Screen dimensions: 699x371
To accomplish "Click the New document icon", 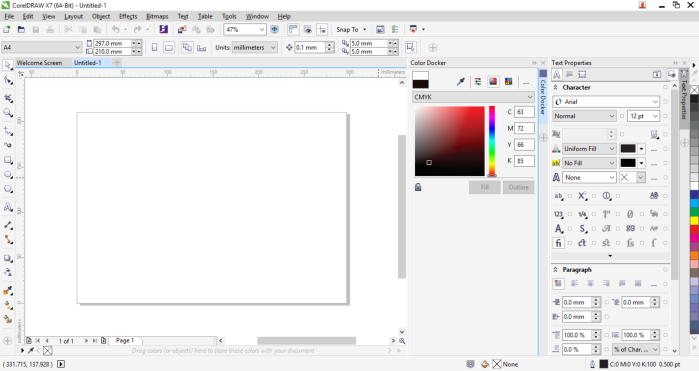I will click(7, 29).
